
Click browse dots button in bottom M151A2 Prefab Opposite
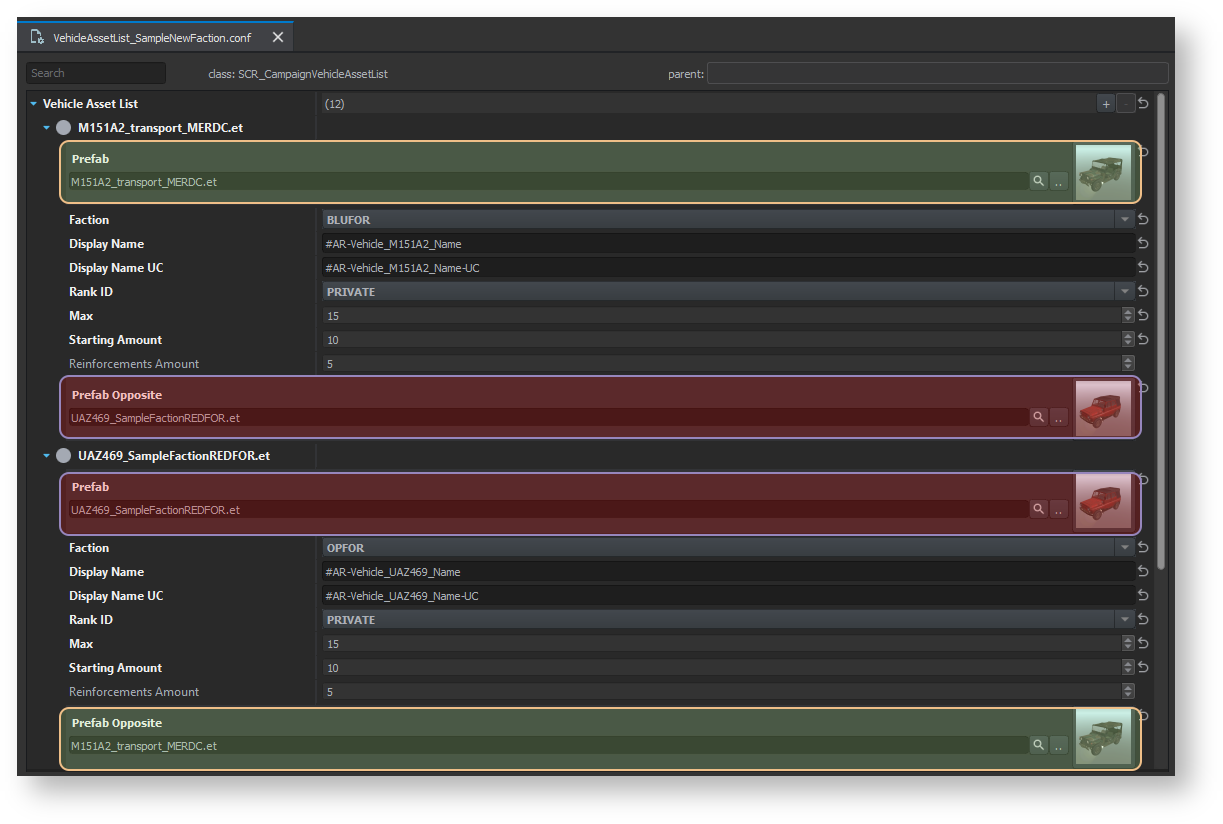1058,745
